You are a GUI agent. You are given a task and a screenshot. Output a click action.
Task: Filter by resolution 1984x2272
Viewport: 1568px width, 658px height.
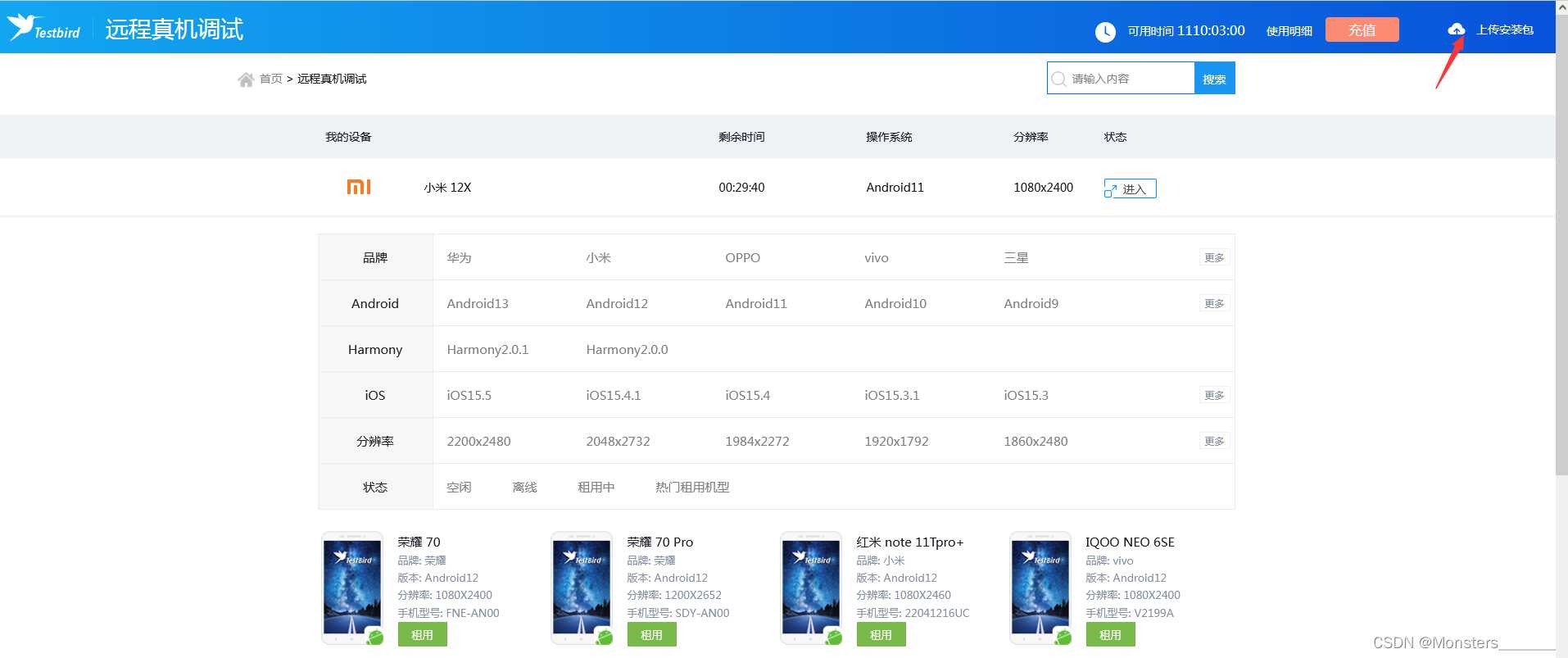click(x=757, y=441)
